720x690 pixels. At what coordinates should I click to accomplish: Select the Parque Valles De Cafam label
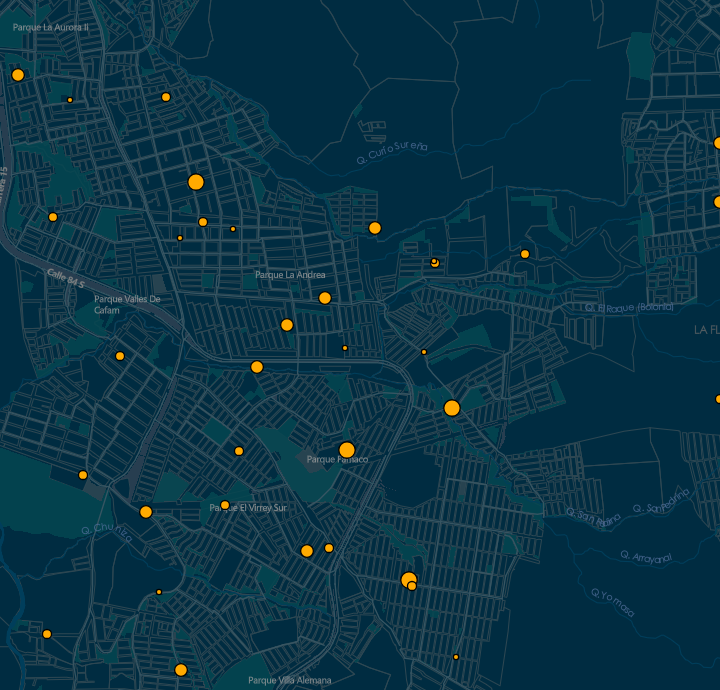[x=127, y=304]
